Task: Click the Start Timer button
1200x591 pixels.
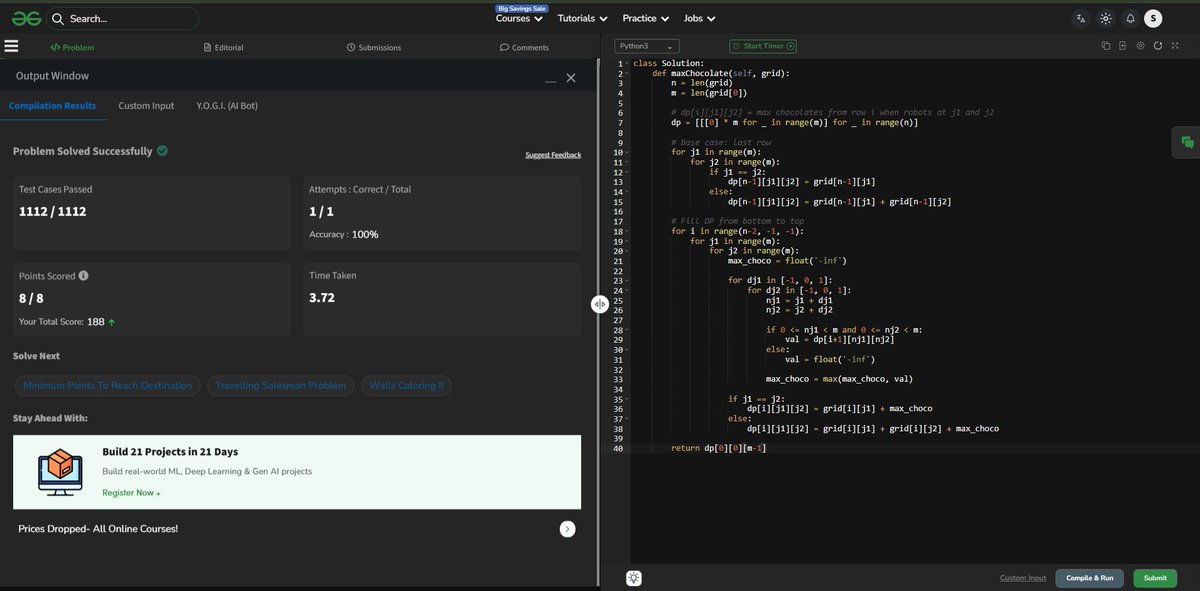Action: pyautogui.click(x=763, y=46)
